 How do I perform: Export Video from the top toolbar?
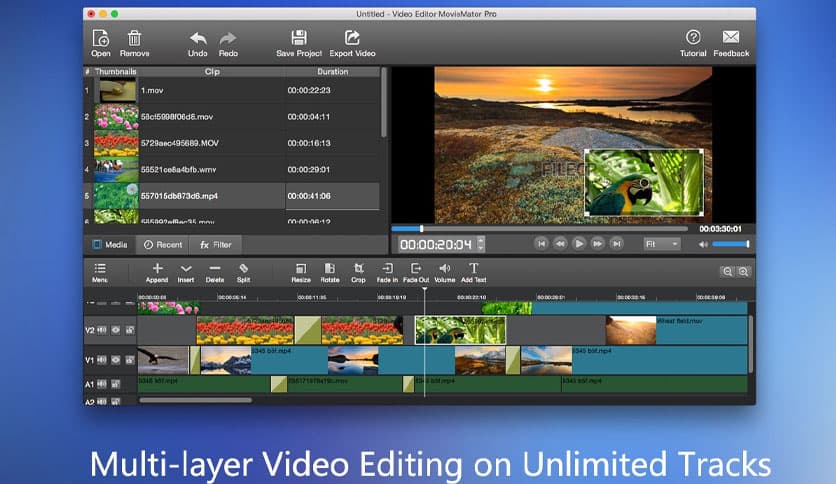352,43
